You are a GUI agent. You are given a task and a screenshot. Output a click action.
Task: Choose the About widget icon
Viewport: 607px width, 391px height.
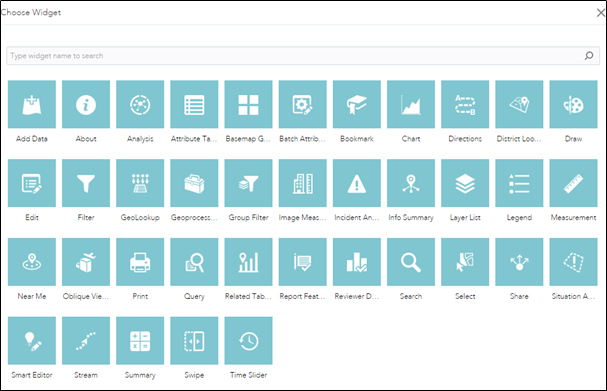(x=86, y=104)
